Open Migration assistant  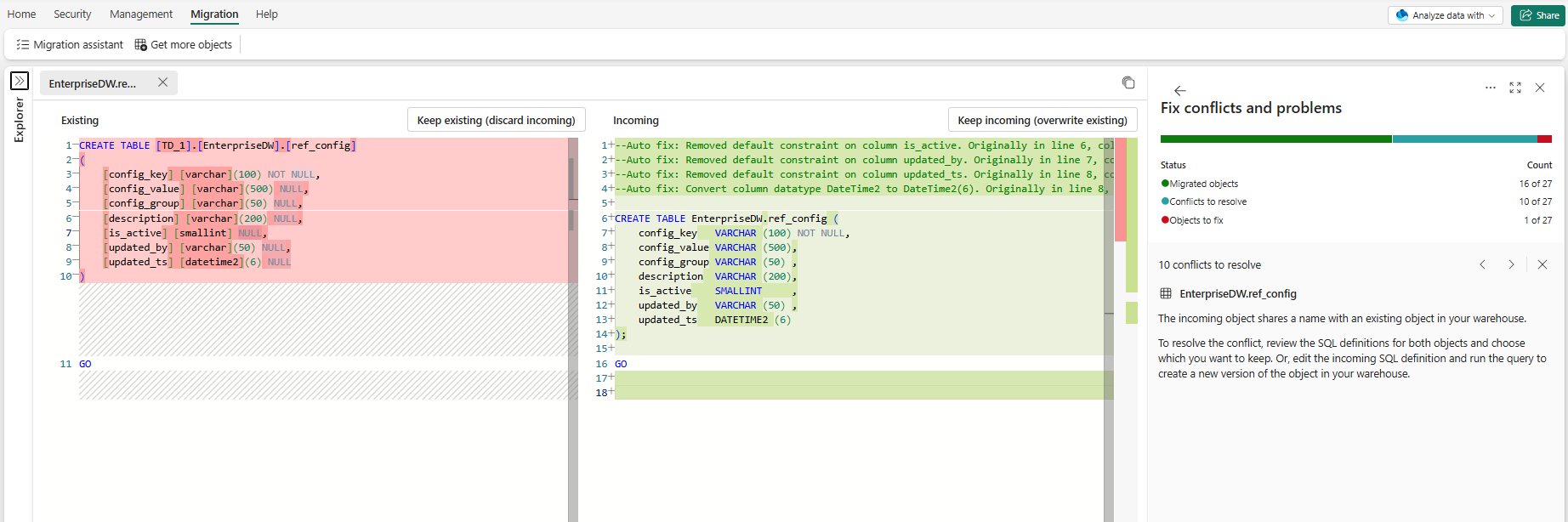pyautogui.click(x=70, y=44)
